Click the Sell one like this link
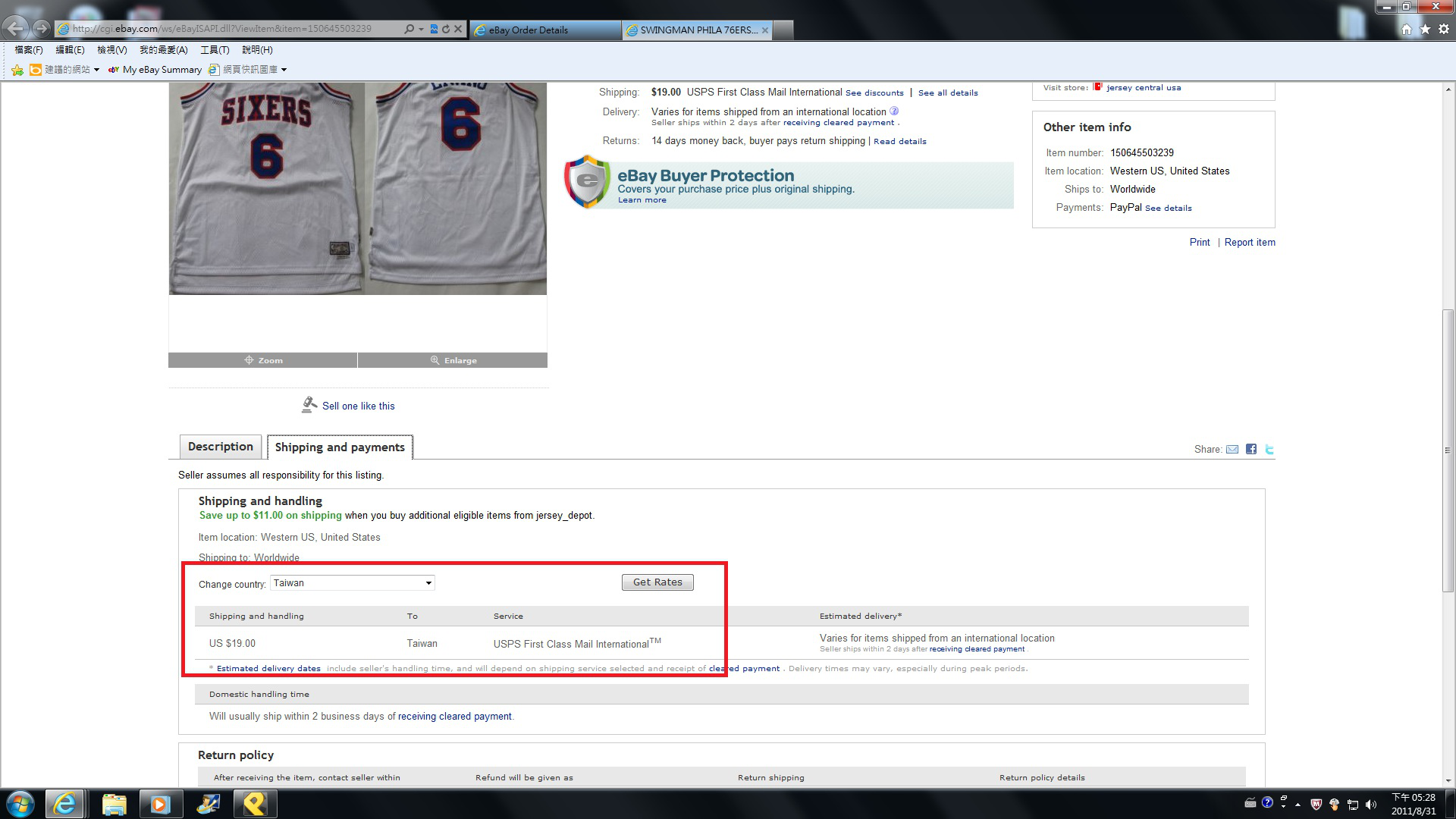This screenshot has height=819, width=1456. [358, 406]
